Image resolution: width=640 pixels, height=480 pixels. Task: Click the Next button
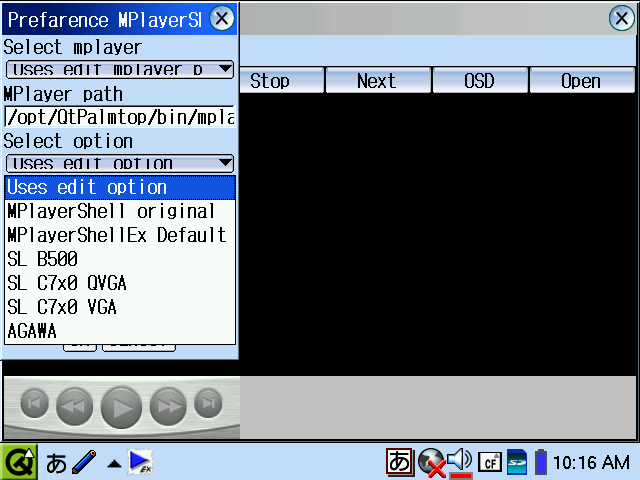tap(378, 80)
